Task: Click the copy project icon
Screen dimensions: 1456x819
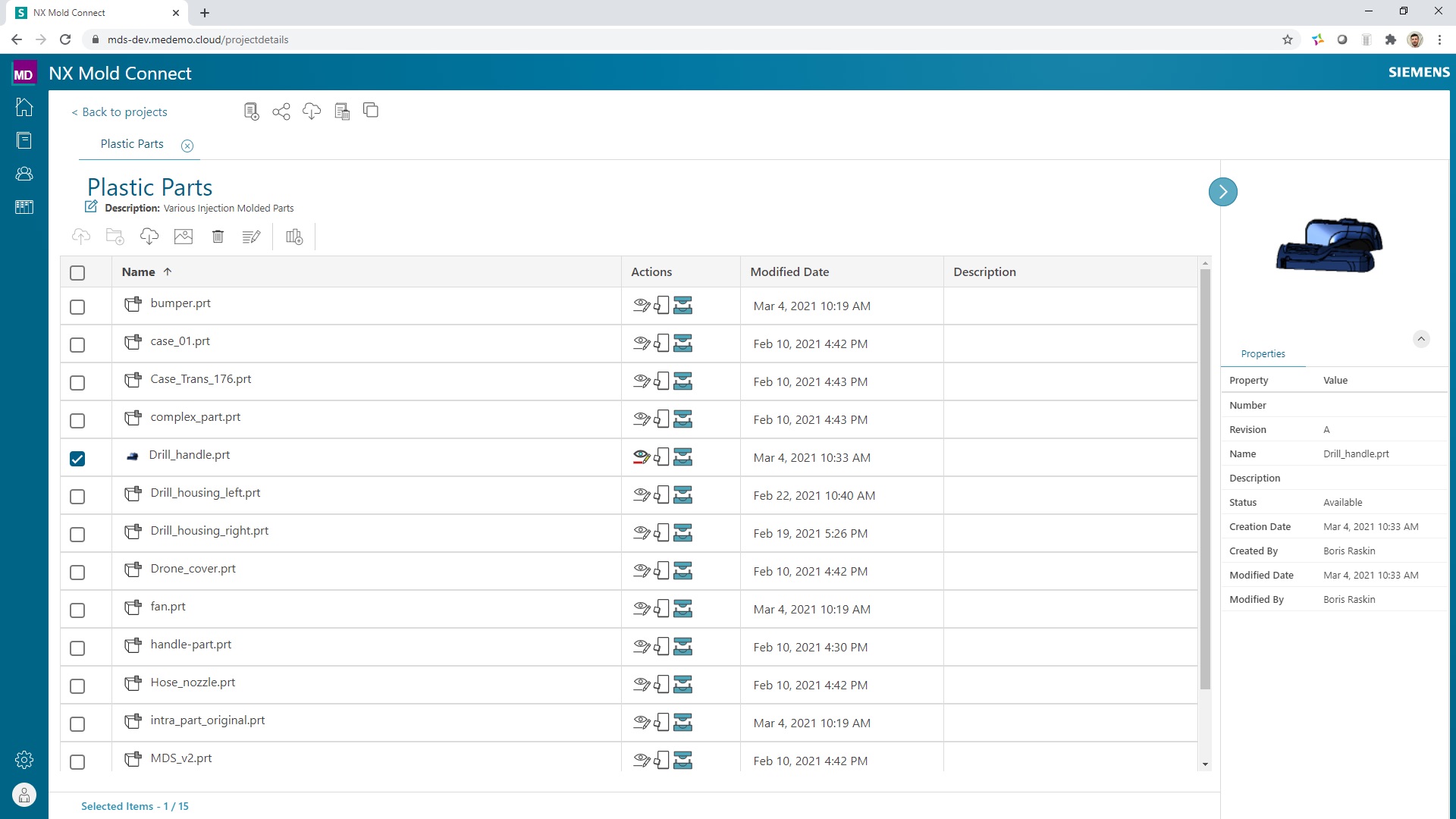Action: click(371, 111)
